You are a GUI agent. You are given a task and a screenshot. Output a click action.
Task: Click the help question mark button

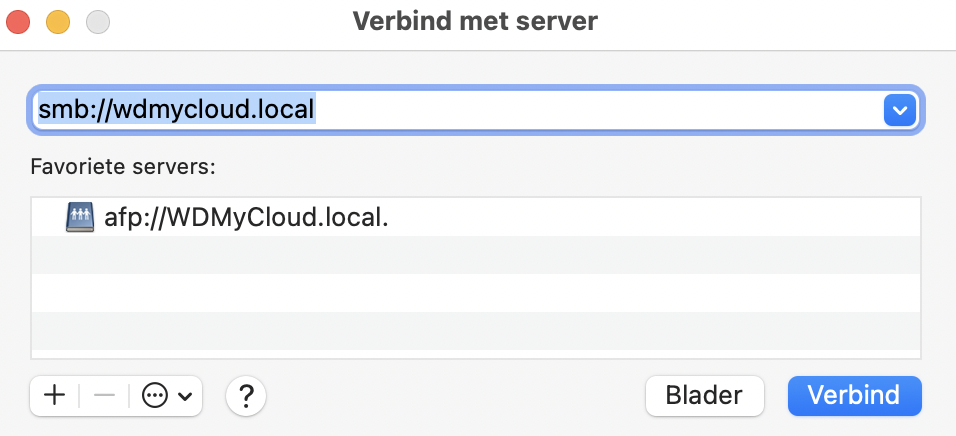(x=246, y=396)
